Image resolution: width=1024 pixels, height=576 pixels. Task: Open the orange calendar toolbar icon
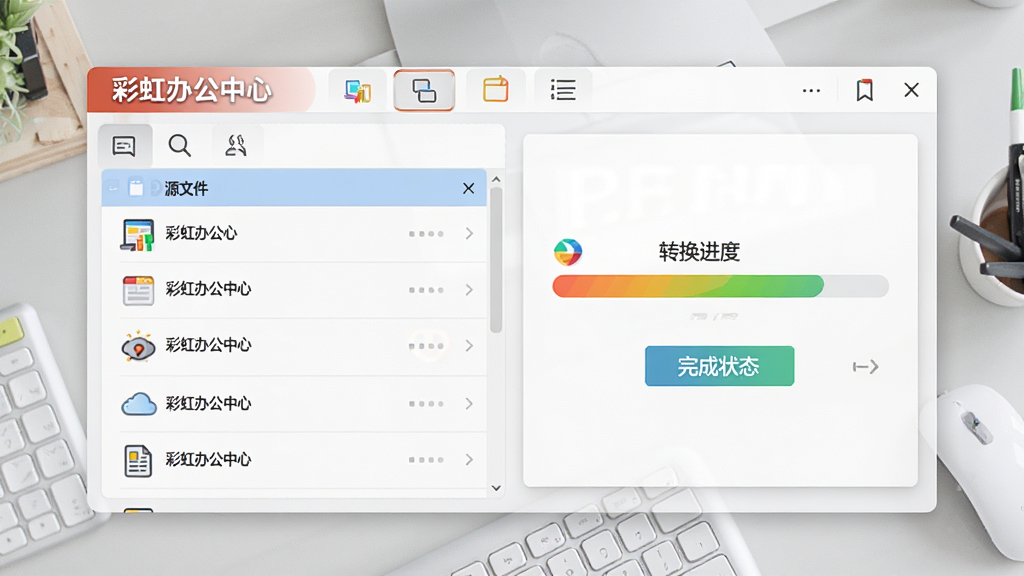pos(496,89)
